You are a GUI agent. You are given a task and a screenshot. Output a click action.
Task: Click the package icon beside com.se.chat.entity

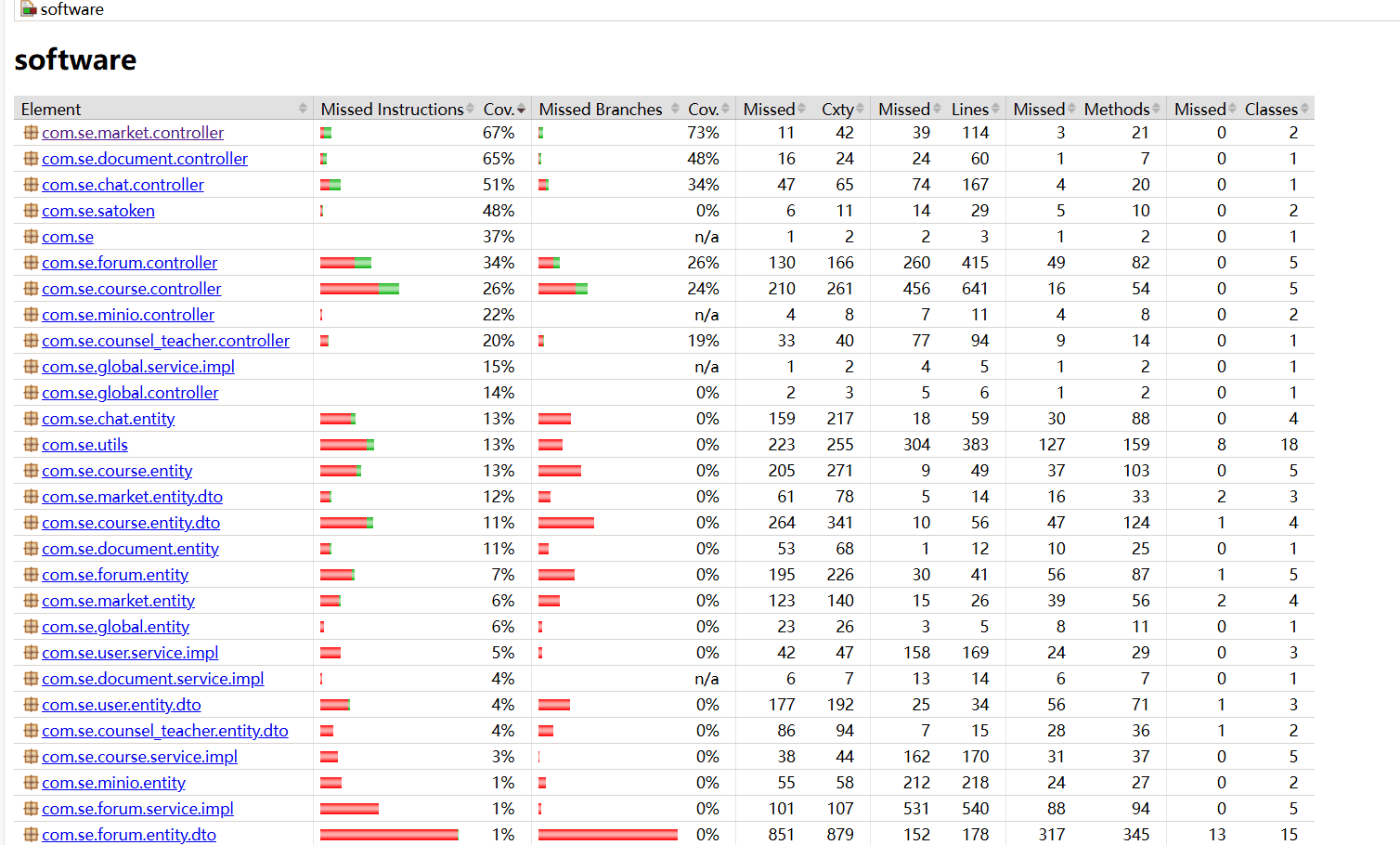click(31, 419)
